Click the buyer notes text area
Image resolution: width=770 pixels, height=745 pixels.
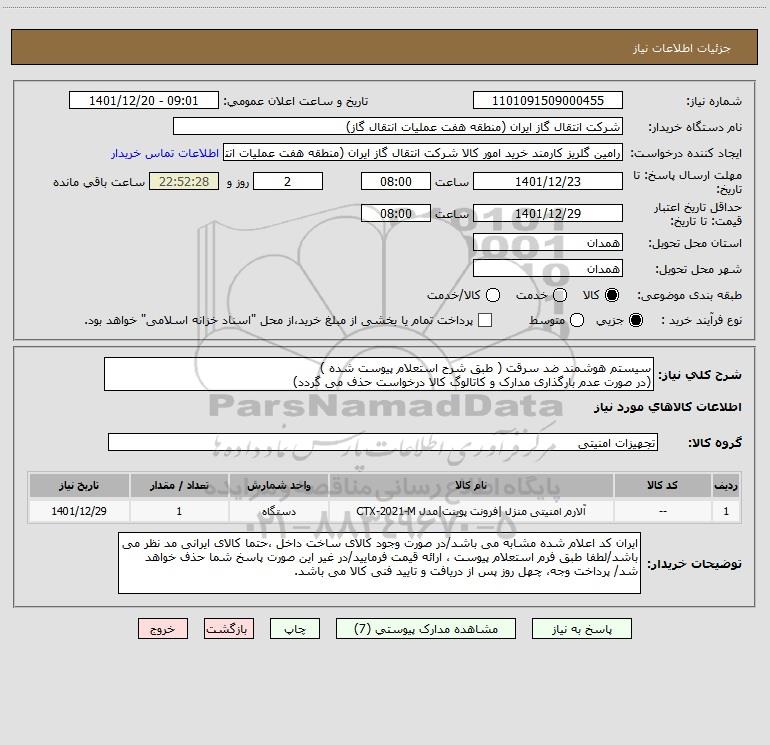point(379,563)
